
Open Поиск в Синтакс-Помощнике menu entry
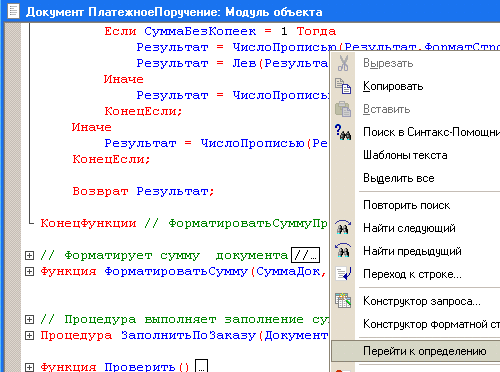tap(431, 132)
